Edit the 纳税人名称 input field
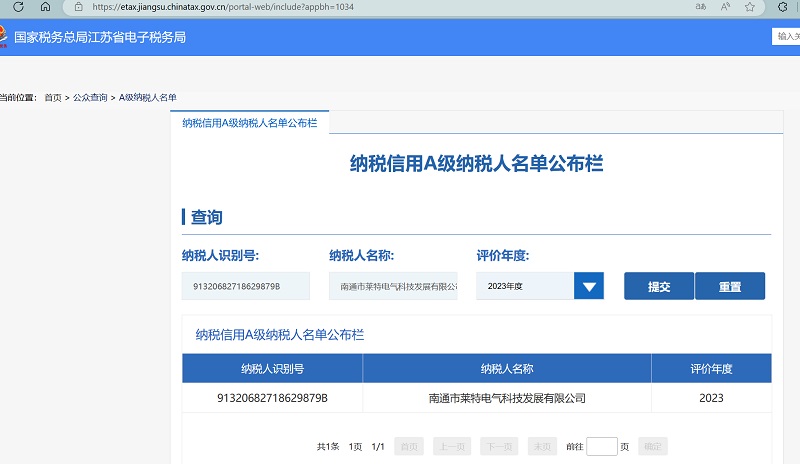The height and width of the screenshot is (464, 800). coord(393,286)
